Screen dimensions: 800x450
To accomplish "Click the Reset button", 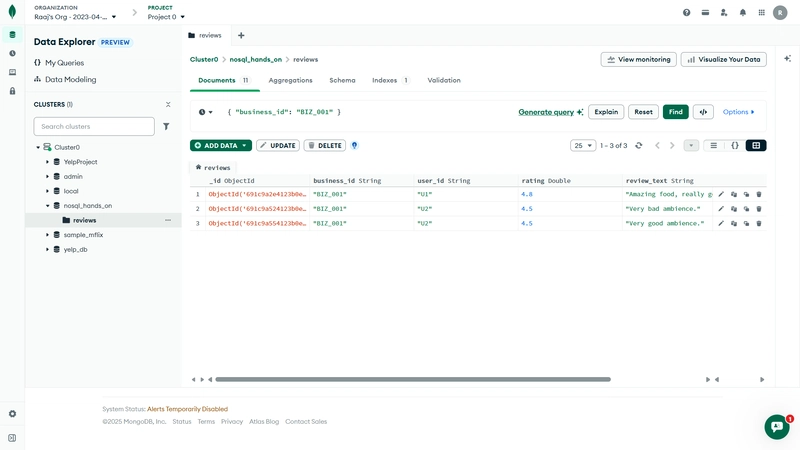I will coord(643,112).
